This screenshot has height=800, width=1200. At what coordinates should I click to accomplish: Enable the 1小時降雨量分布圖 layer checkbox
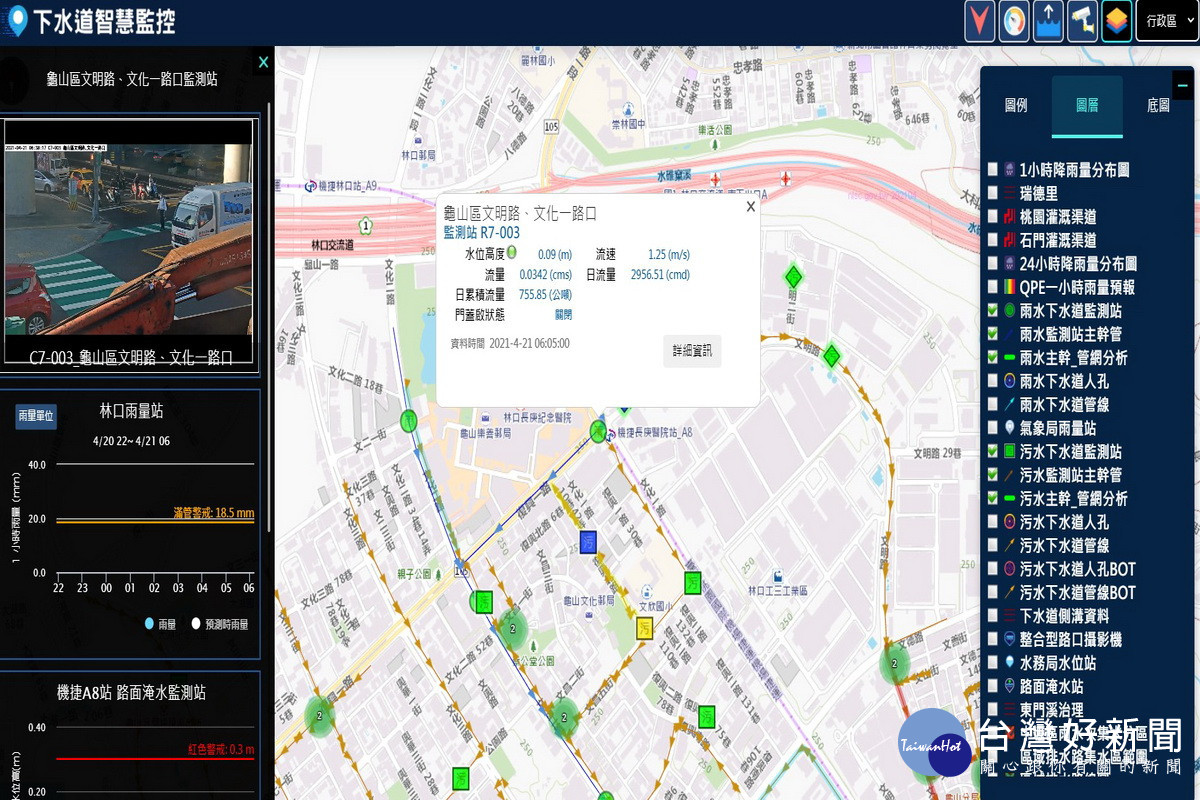coord(992,170)
